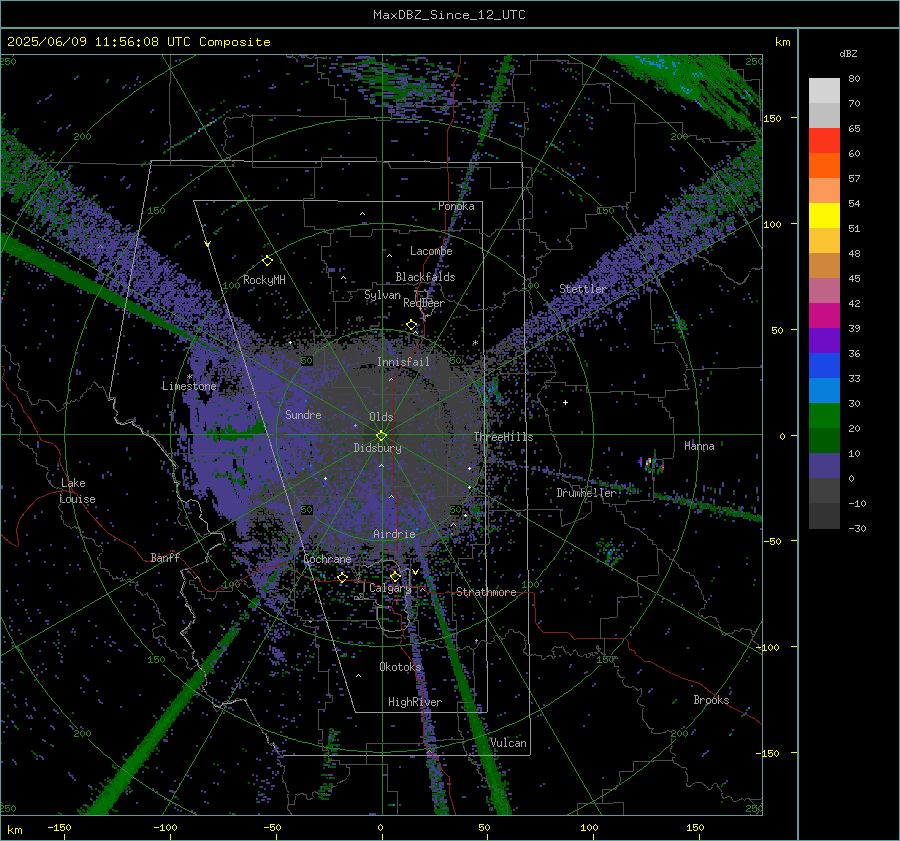Click the Lake Louise label
This screenshot has height=841, width=900.
(77, 491)
